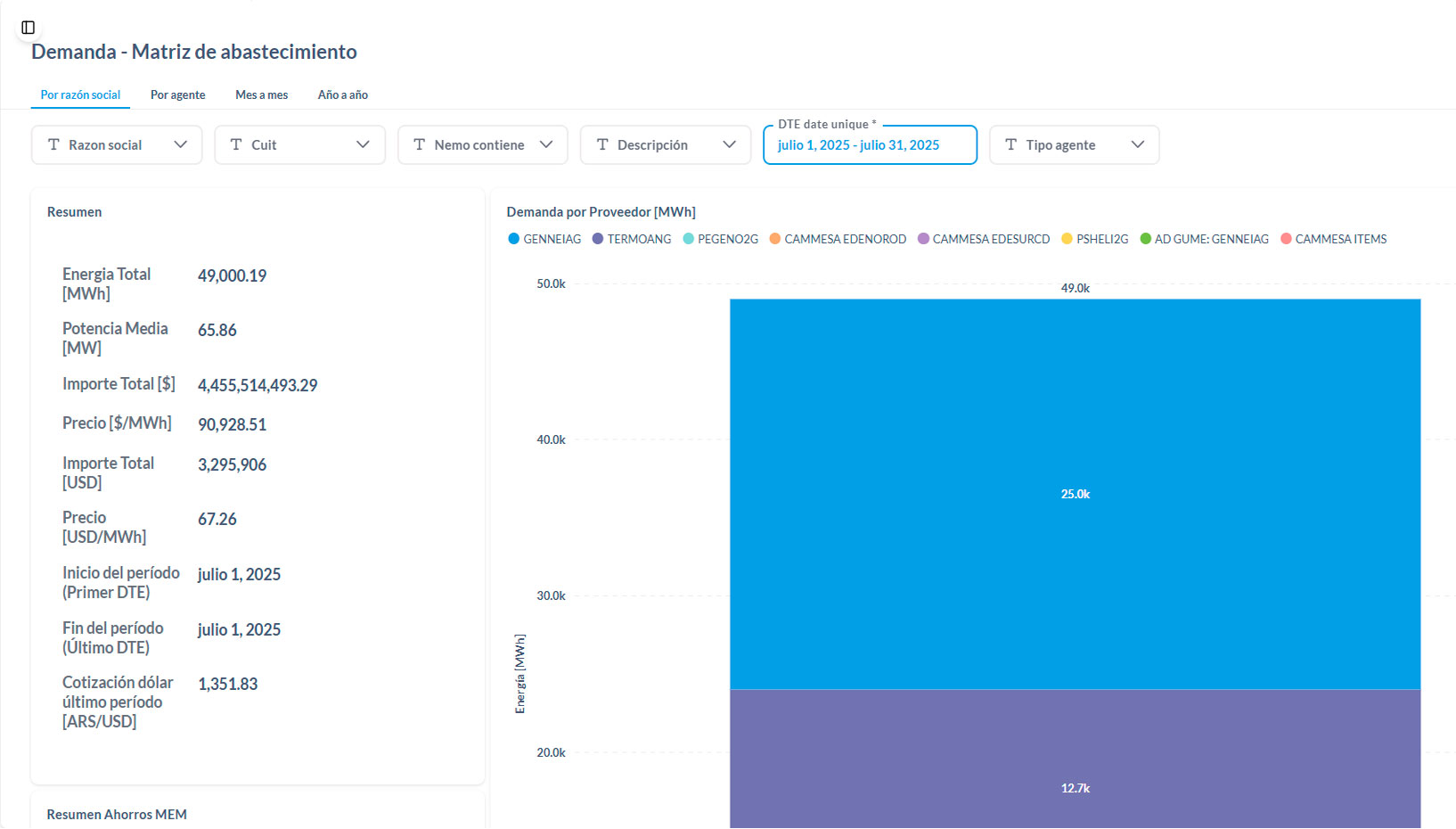This screenshot has height=829, width=1456.
Task: Click the text icon in Tipo agente filter
Action: [1011, 144]
